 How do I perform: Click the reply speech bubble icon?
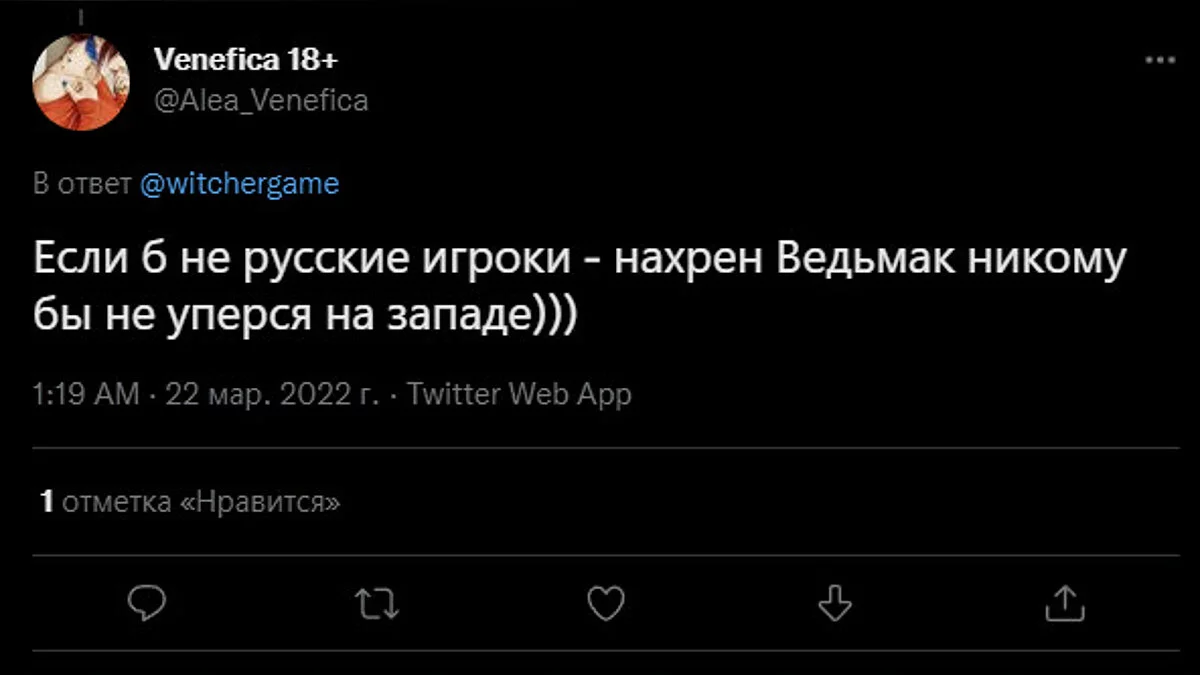147,603
